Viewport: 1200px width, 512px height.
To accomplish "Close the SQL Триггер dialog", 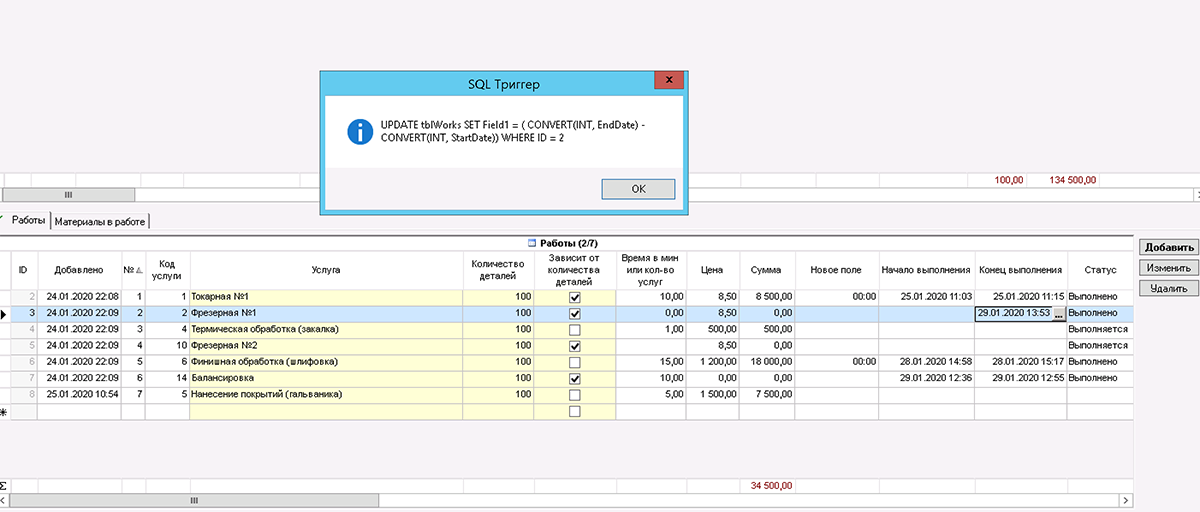I will pyautogui.click(x=669, y=81).
